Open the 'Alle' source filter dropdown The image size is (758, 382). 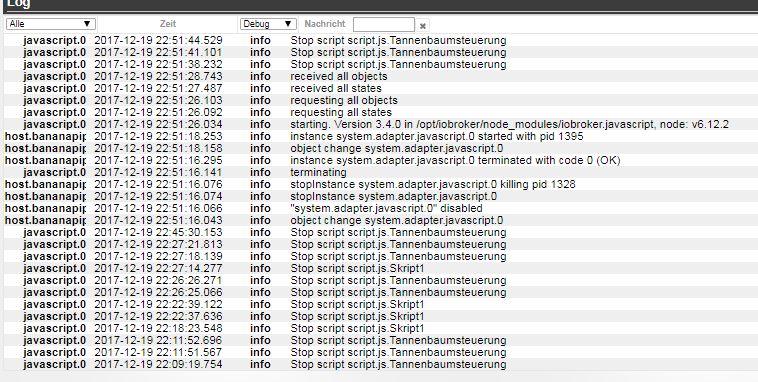[x=51, y=24]
